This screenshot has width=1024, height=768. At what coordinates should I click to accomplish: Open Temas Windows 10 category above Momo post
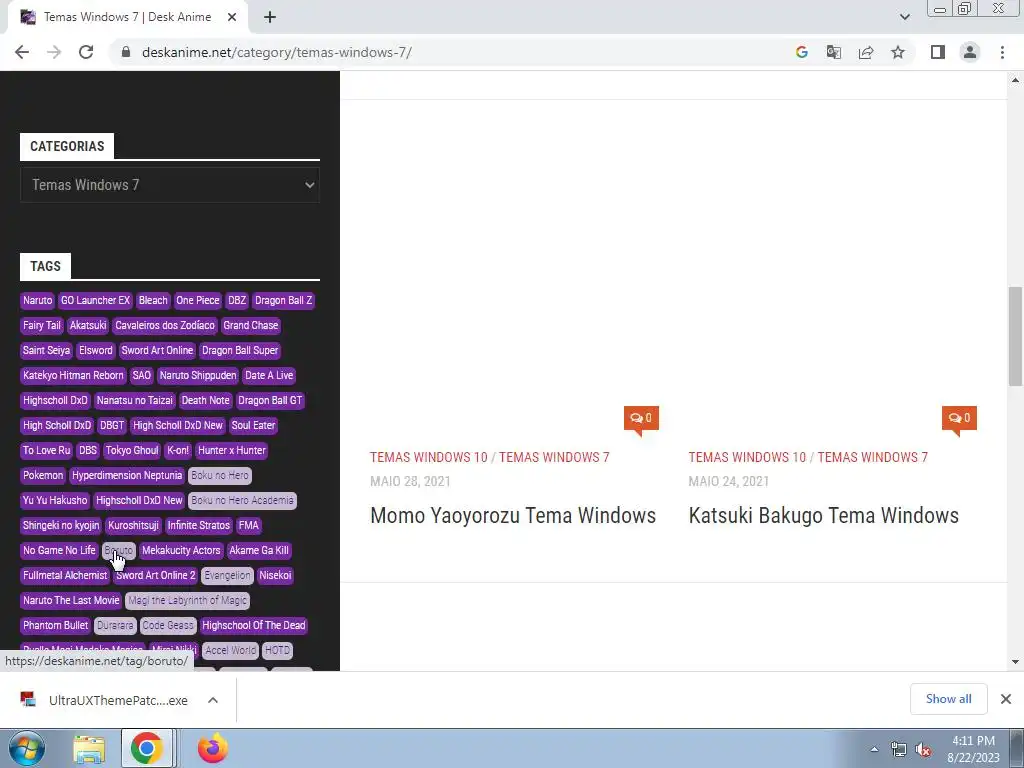tap(428, 457)
